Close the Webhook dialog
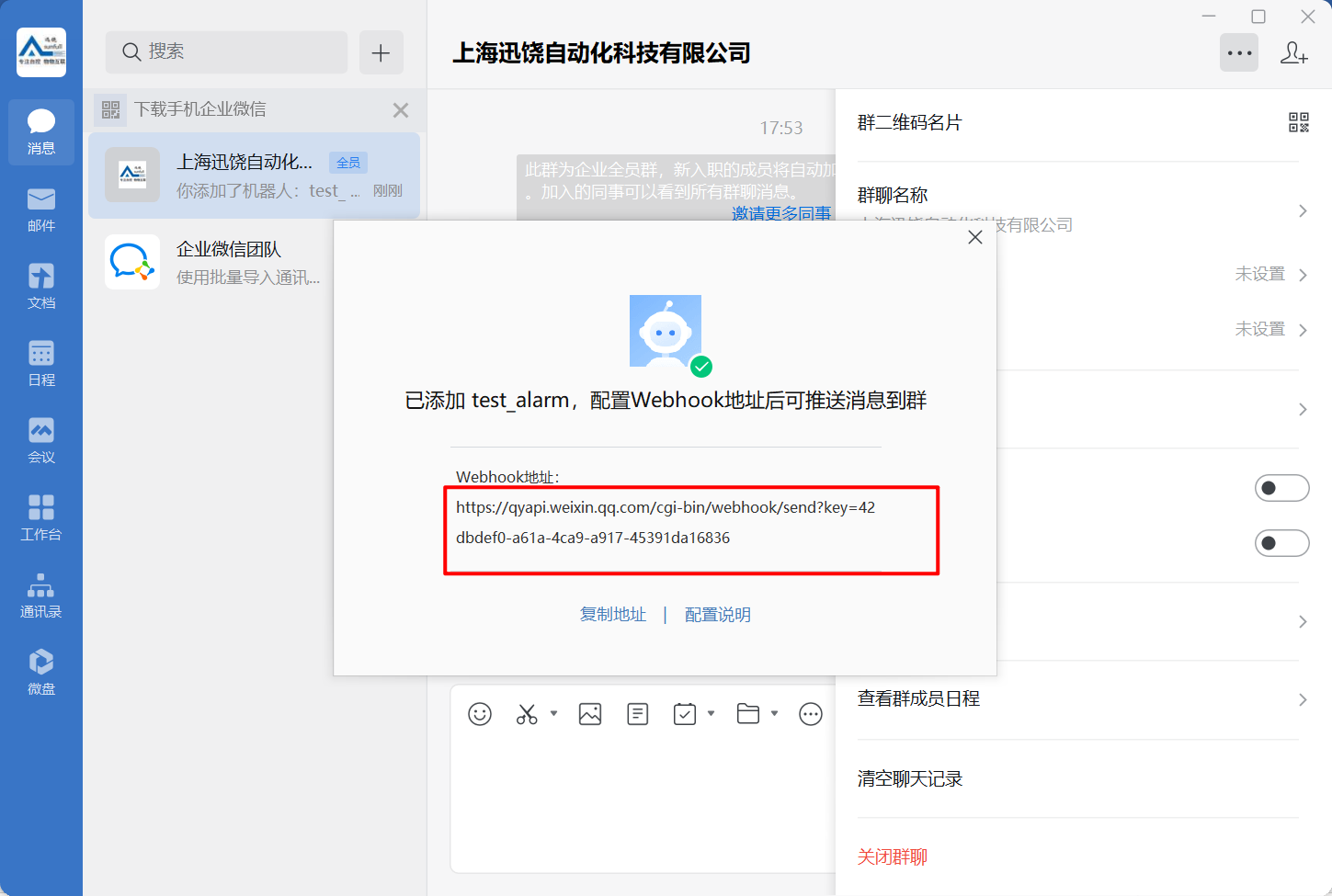The height and width of the screenshot is (896, 1332). (x=975, y=237)
